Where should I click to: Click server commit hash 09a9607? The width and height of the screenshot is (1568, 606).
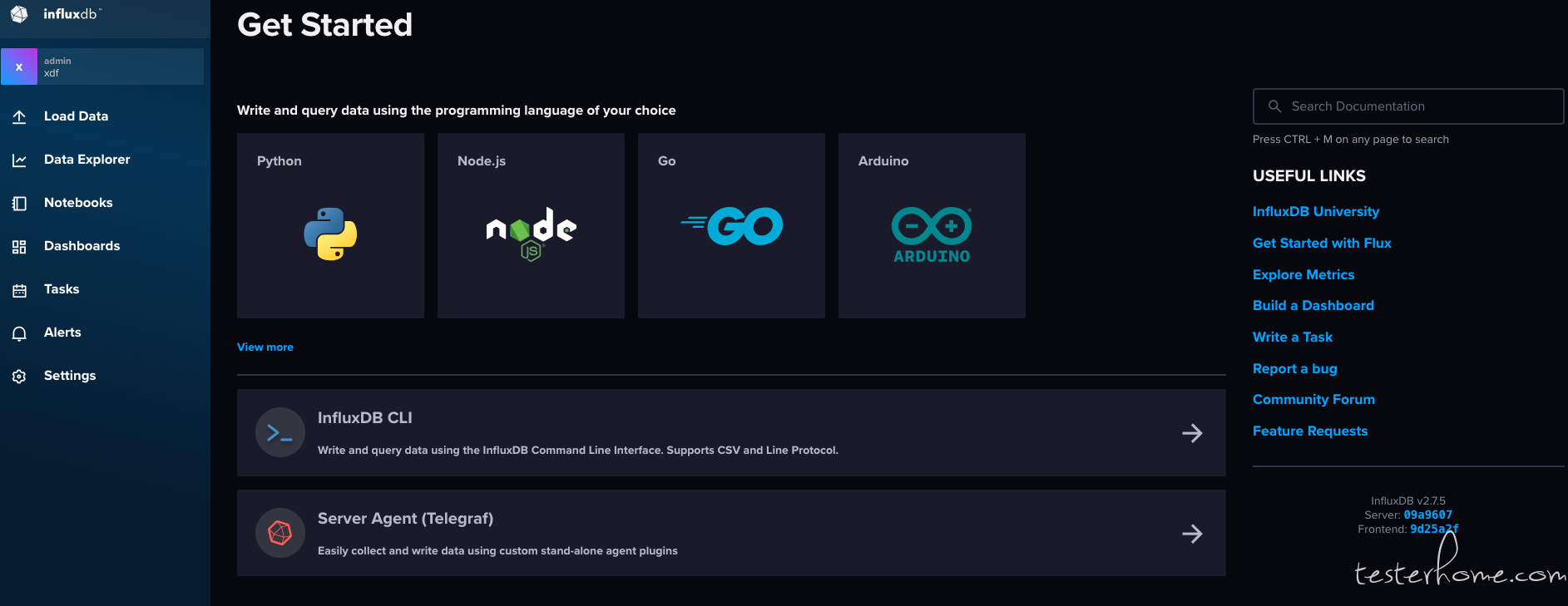(1428, 515)
